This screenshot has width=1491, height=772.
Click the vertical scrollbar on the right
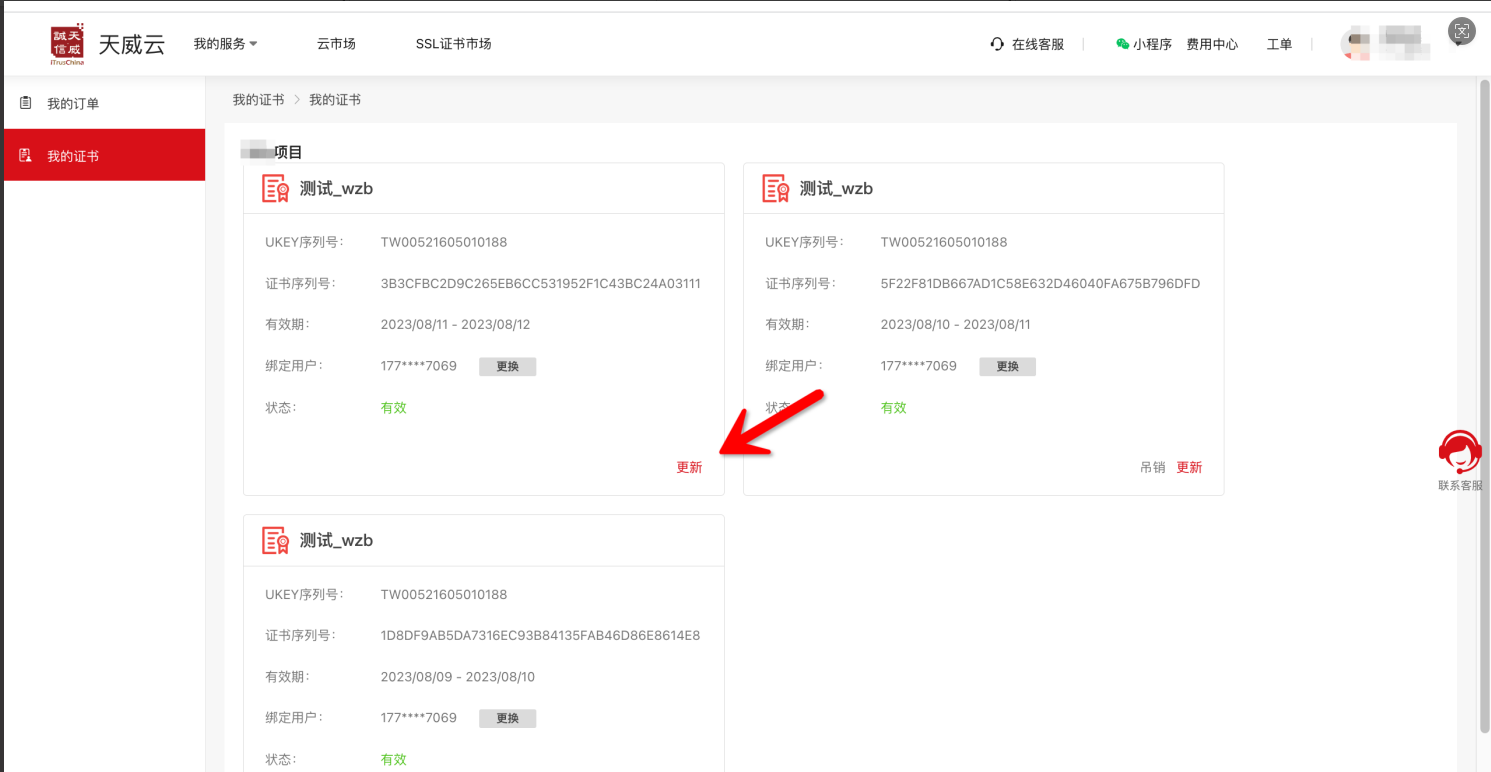[x=1484, y=400]
